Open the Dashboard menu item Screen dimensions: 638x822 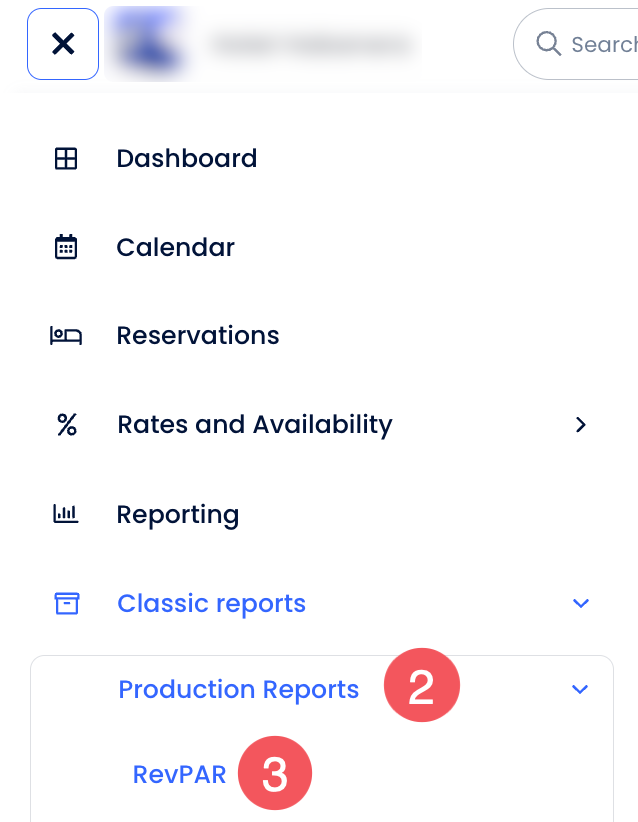click(x=187, y=159)
